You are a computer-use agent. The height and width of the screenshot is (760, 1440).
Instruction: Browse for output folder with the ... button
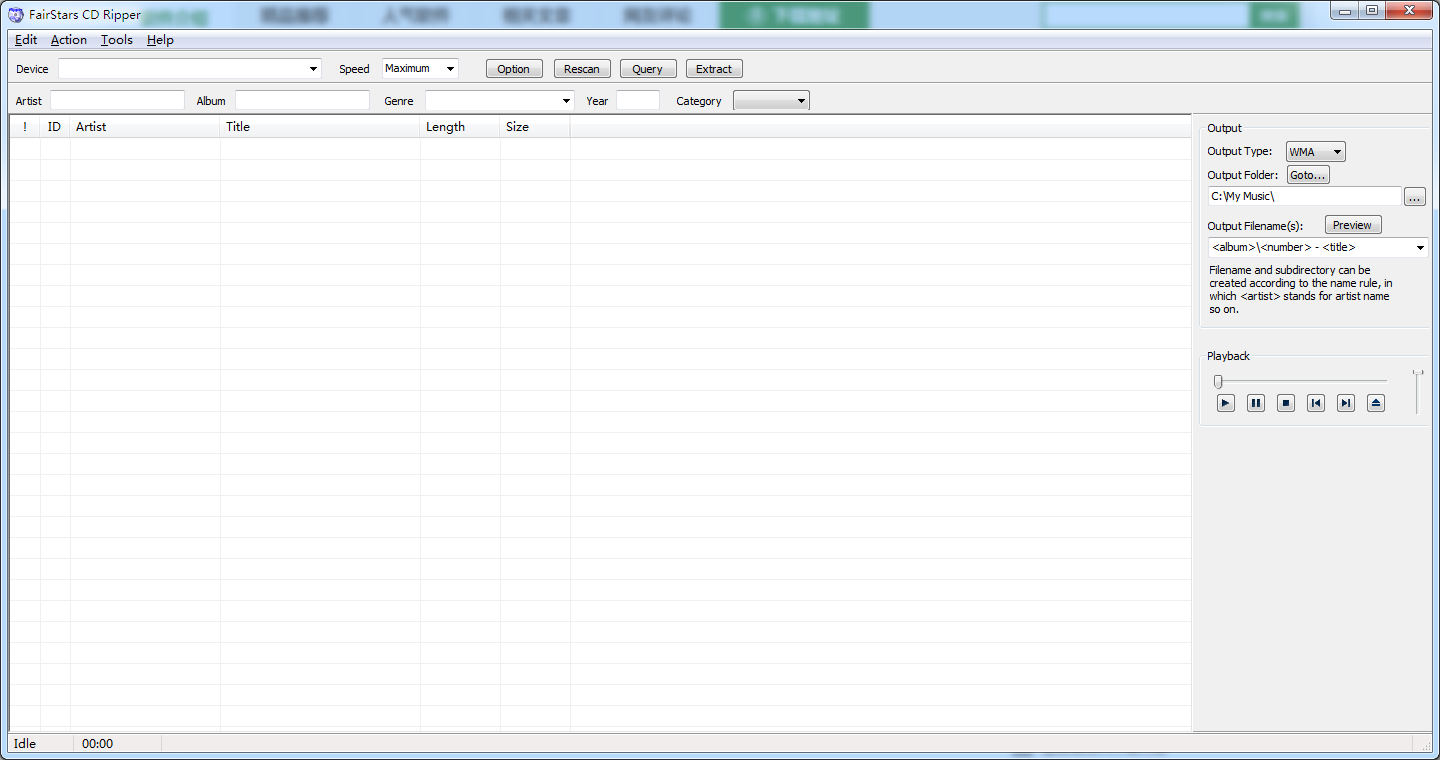(x=1414, y=197)
